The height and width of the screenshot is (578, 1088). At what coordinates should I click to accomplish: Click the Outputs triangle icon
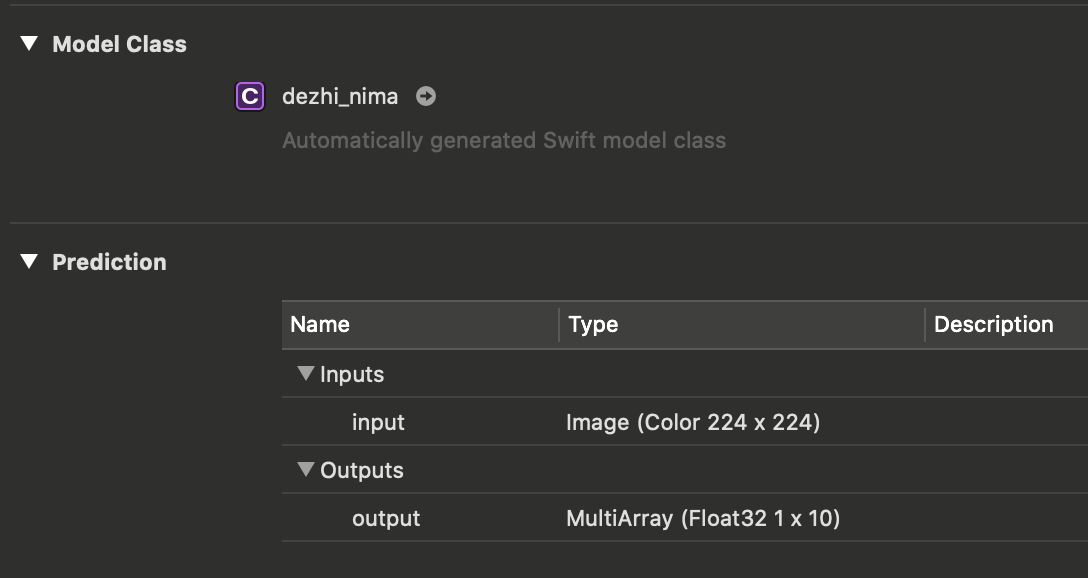(305, 470)
